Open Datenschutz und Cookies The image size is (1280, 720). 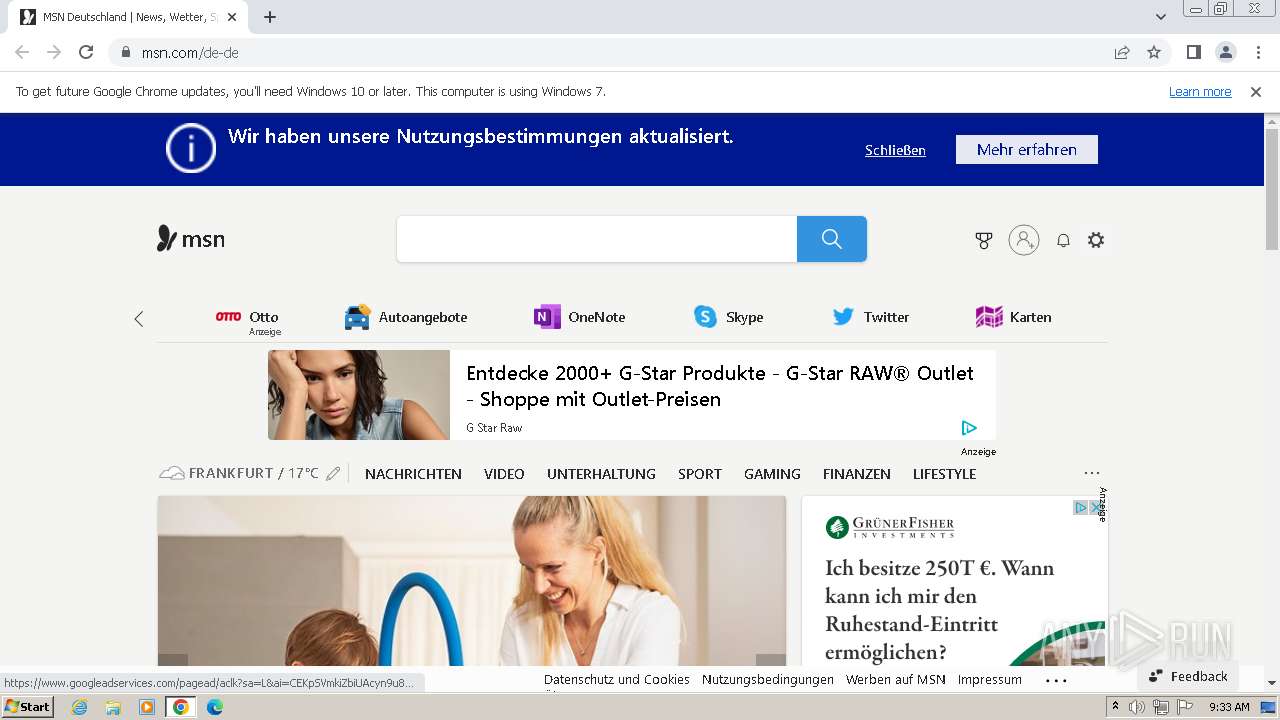click(617, 679)
